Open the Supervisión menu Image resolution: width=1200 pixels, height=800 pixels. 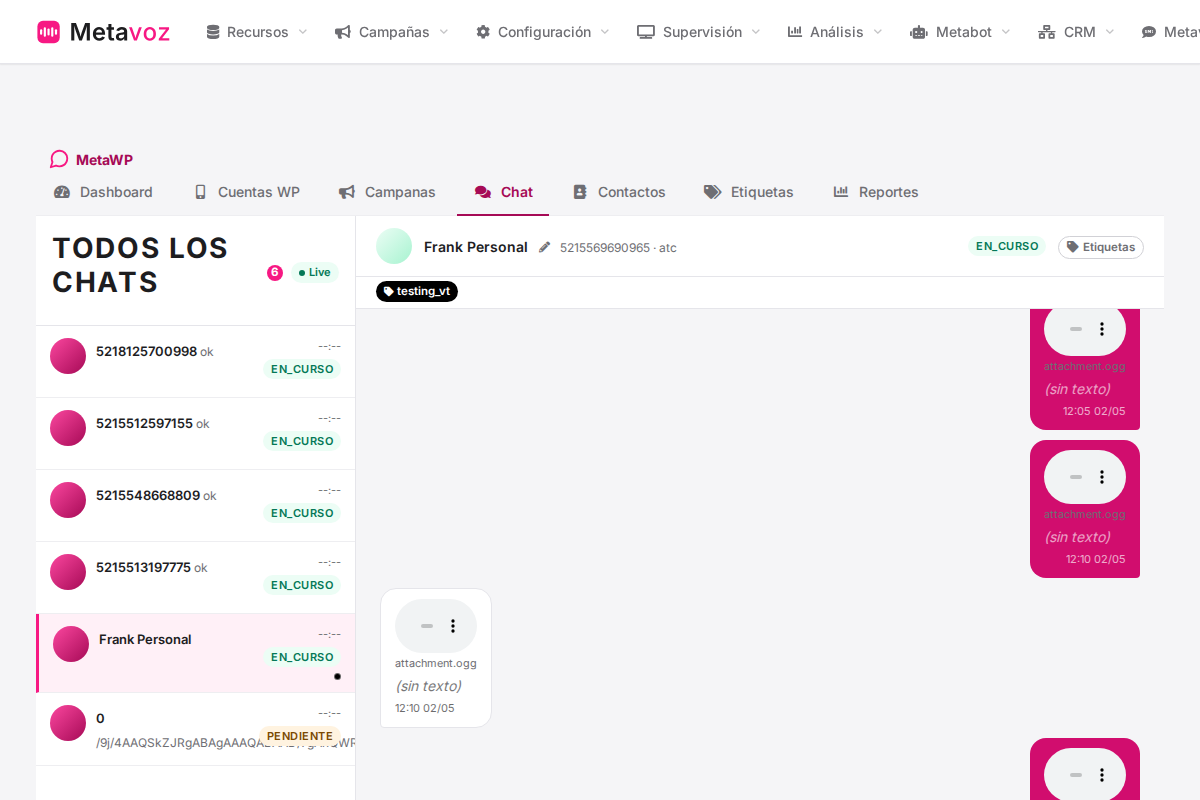(x=699, y=32)
